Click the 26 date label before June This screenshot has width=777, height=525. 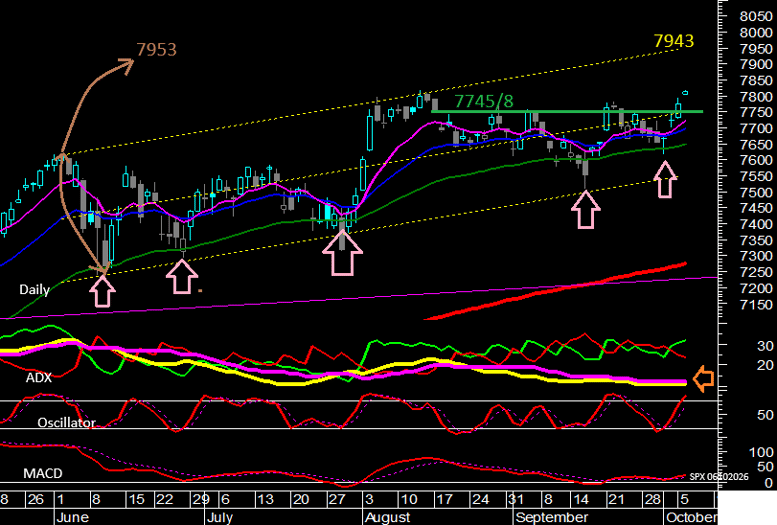pyautogui.click(x=36, y=499)
